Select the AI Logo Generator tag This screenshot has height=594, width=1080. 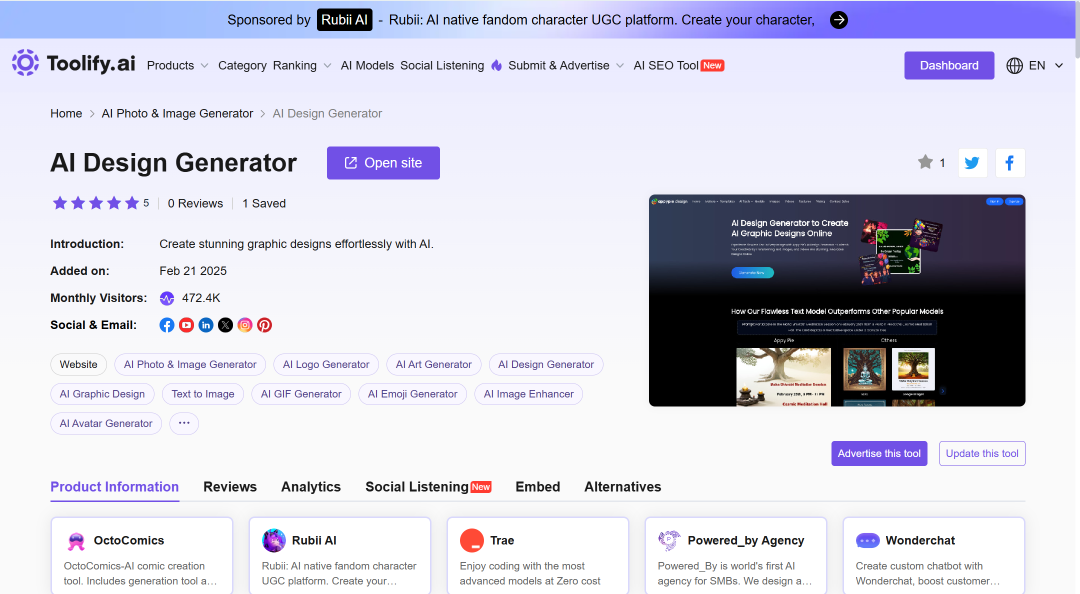pos(326,365)
